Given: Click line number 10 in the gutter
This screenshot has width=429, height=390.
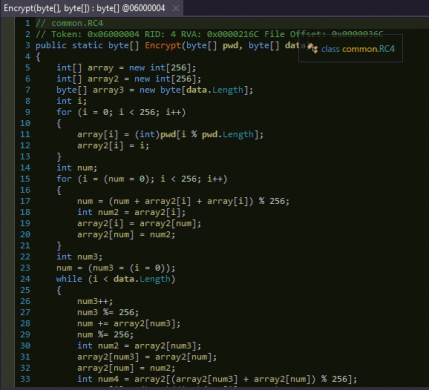Looking at the screenshot, I should coord(25,123).
